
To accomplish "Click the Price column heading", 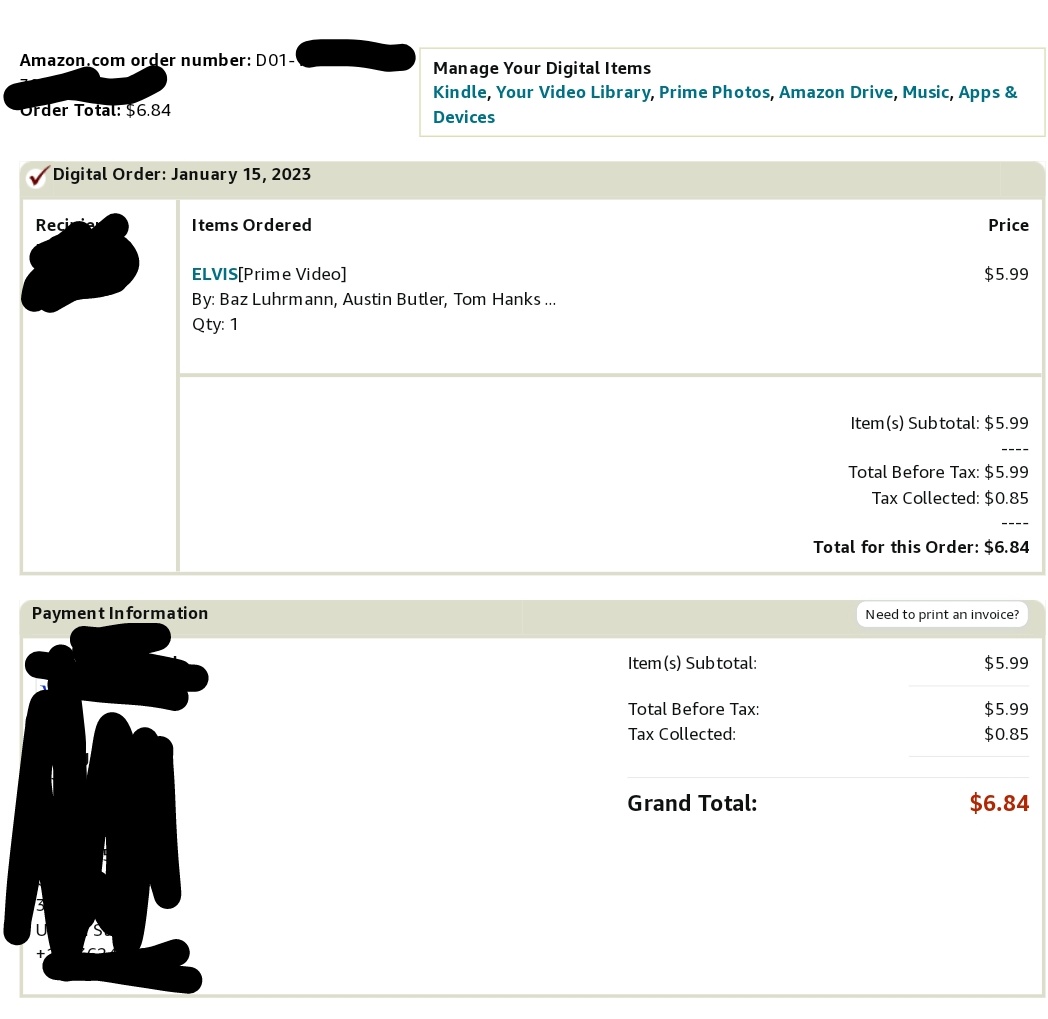I will 1009,225.
